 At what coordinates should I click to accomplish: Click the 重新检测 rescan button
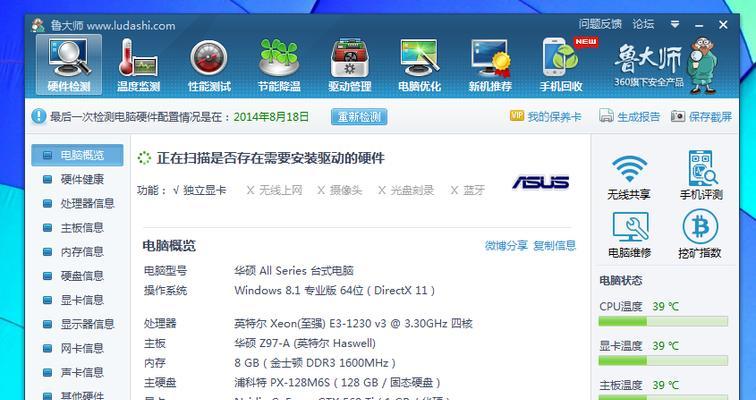(x=359, y=117)
